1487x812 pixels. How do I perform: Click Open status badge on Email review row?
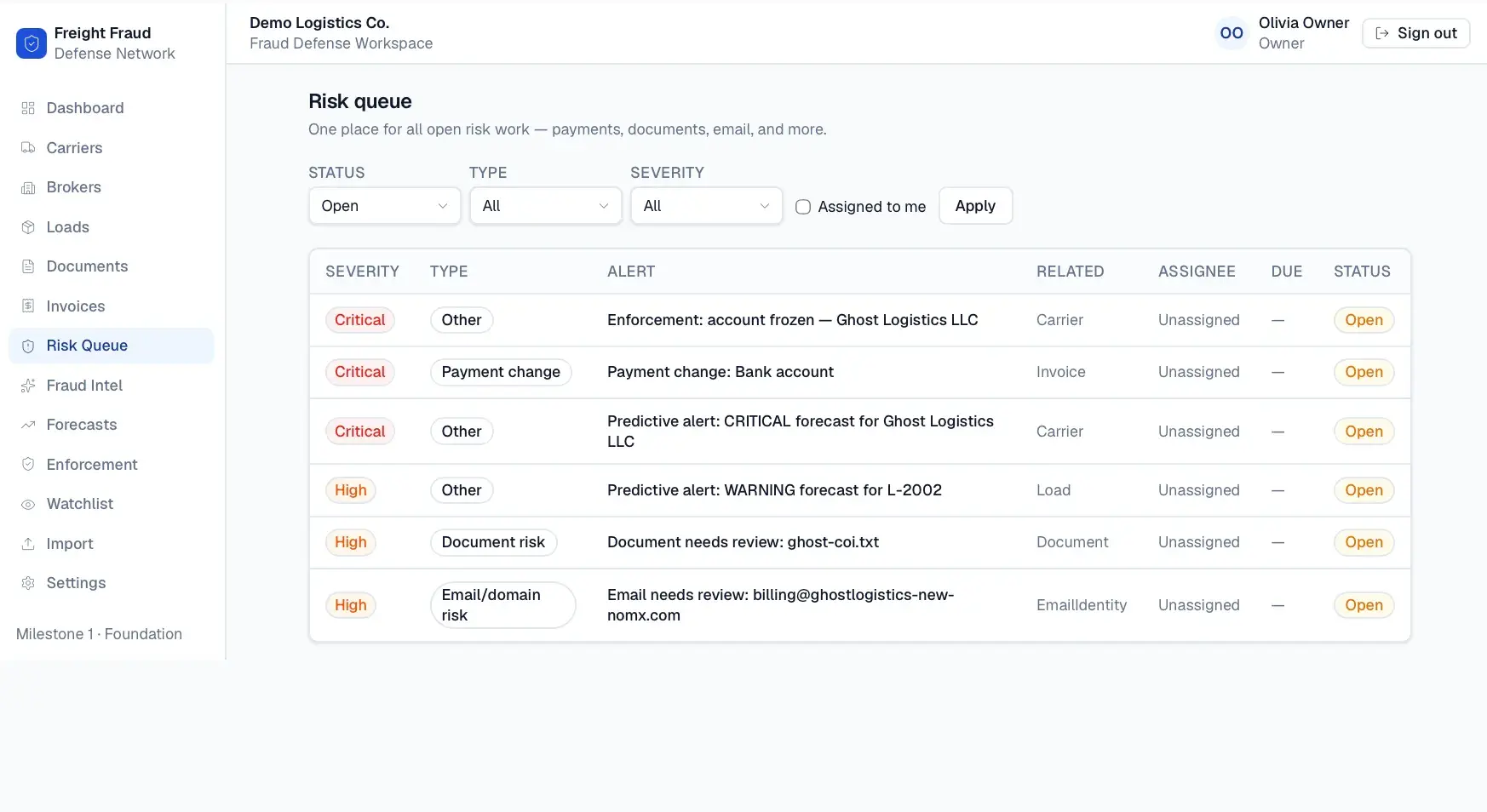click(x=1364, y=605)
